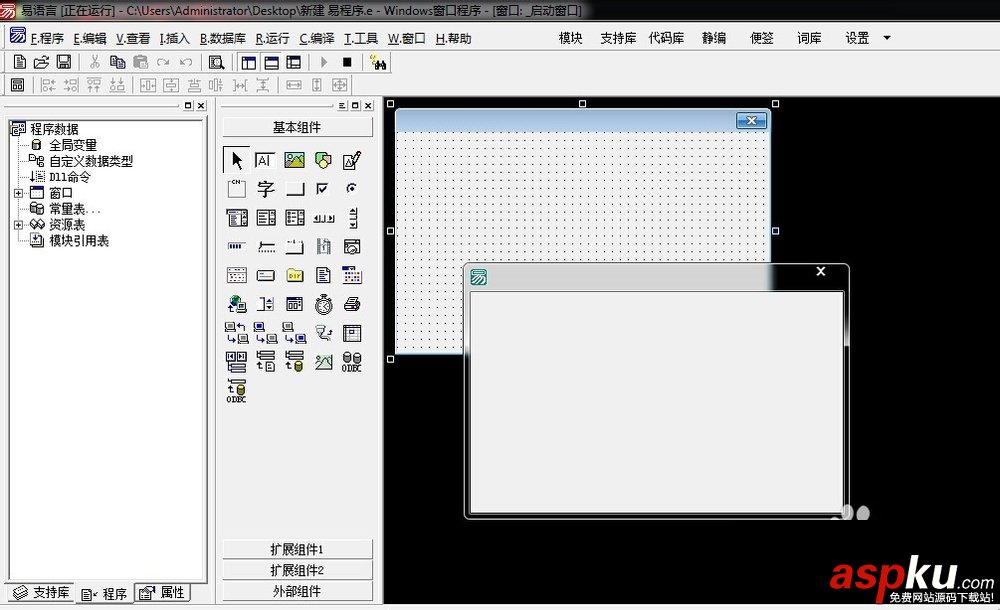Click the 基本组件 palette header button
Image resolution: width=1000 pixels, height=610 pixels.
click(x=297, y=128)
